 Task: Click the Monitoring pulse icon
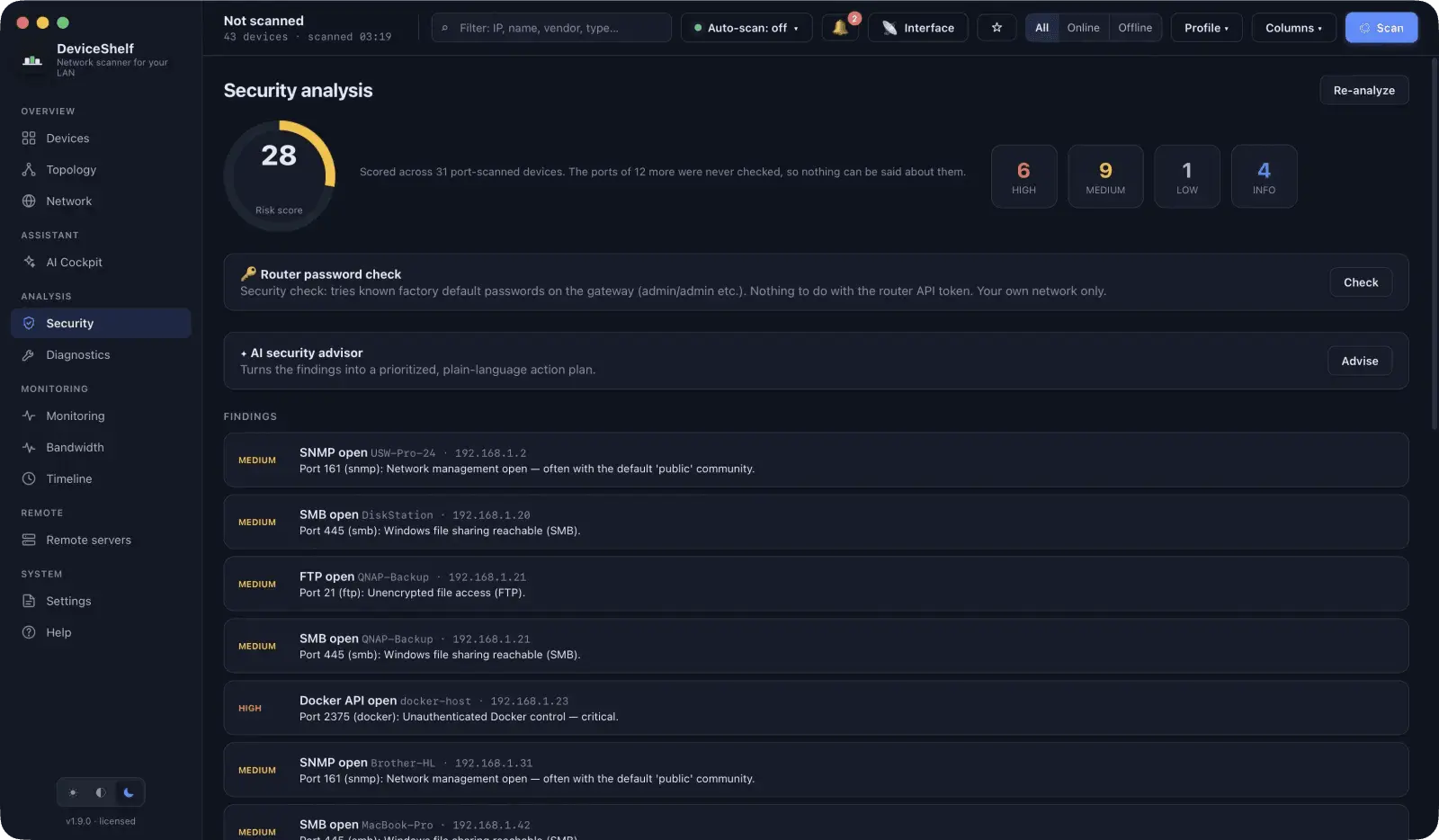[29, 416]
